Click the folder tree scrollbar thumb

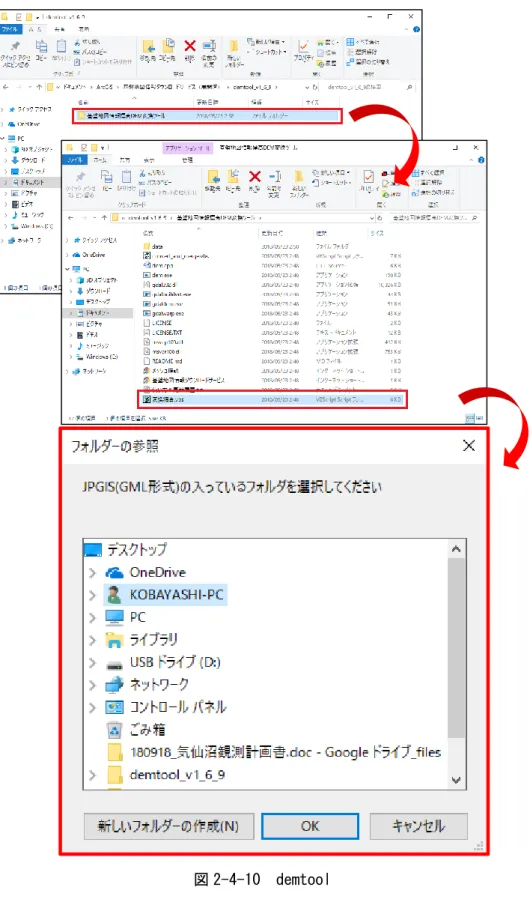pyautogui.click(x=456, y=648)
